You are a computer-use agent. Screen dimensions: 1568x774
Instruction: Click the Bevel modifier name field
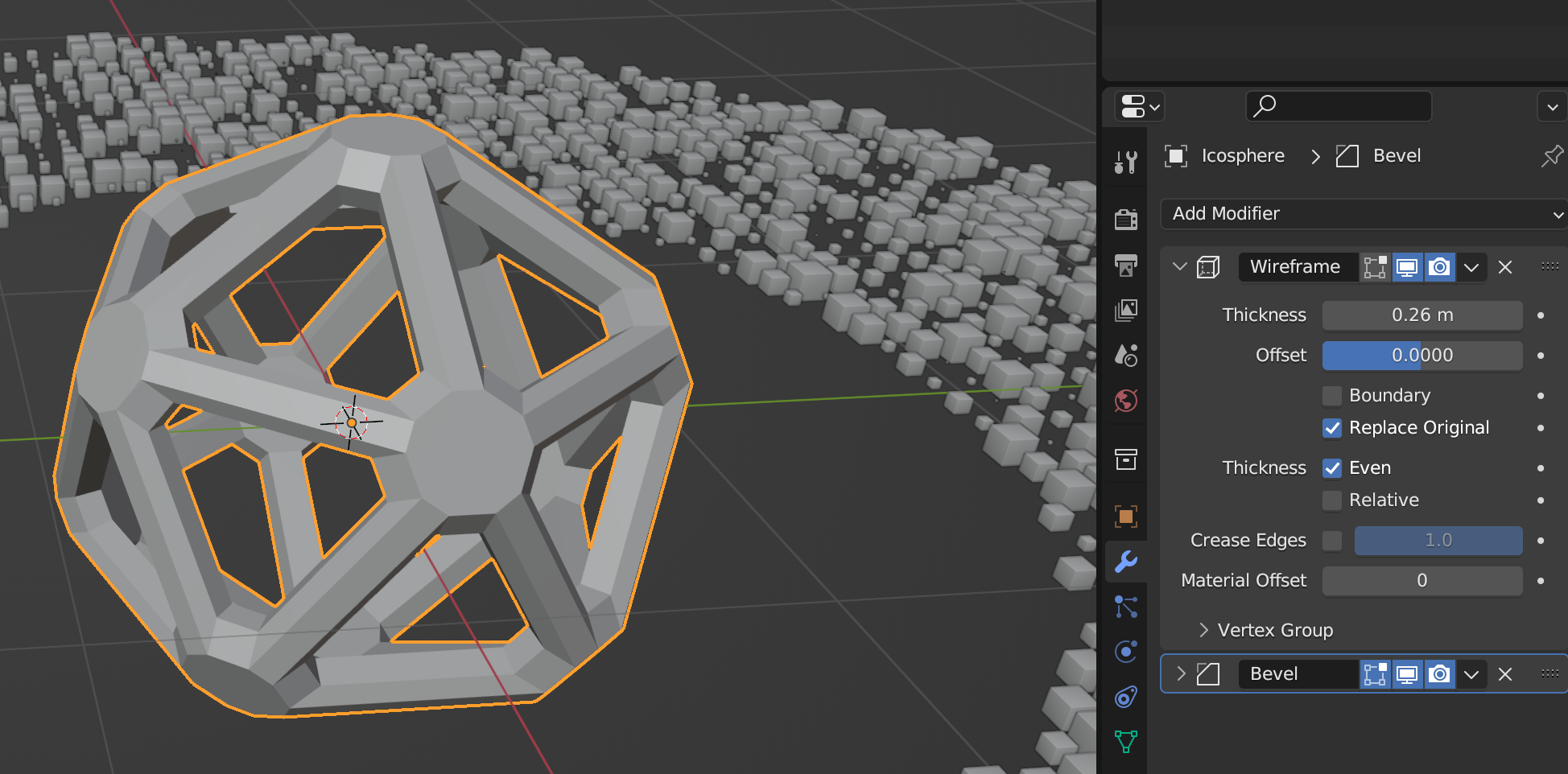coord(1299,674)
